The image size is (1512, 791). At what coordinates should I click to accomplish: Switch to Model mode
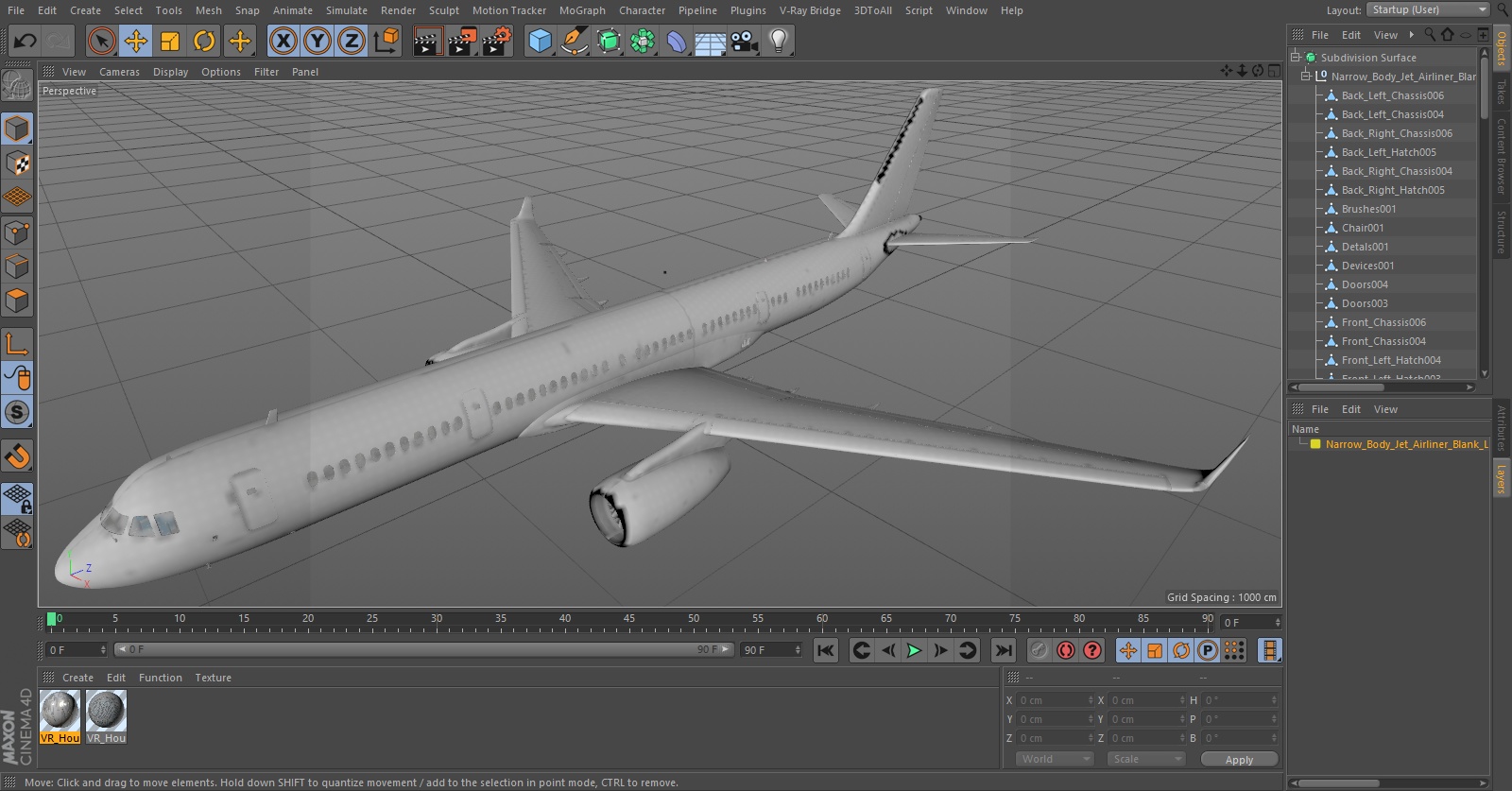click(17, 129)
